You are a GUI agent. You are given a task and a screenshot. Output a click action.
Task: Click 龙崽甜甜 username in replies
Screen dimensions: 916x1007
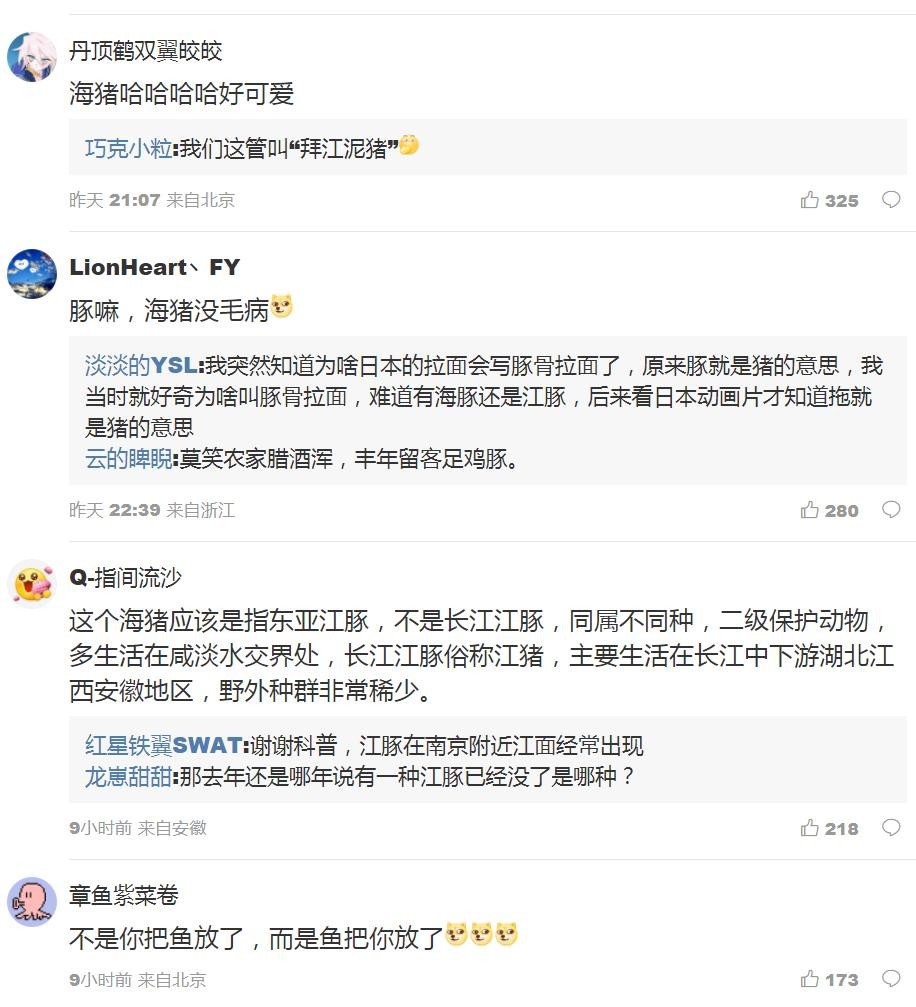tap(128, 777)
